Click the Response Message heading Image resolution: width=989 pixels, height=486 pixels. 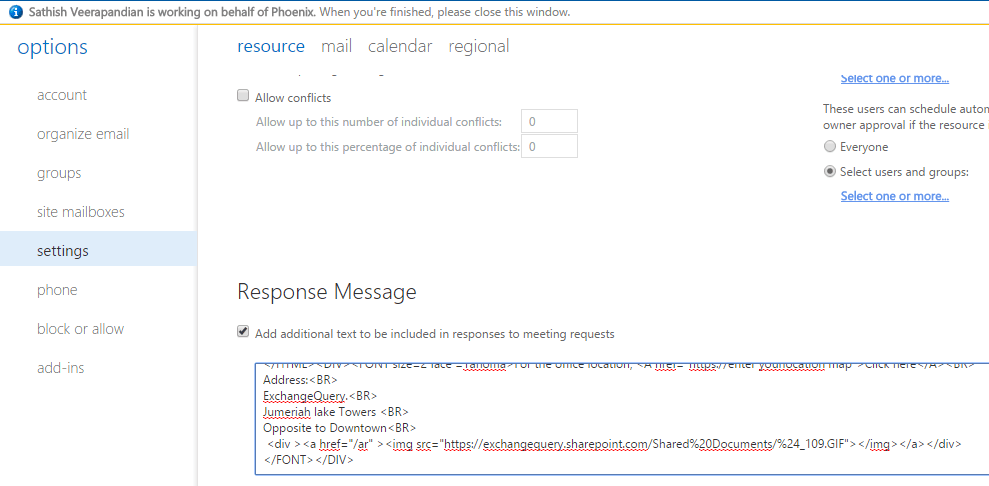pos(327,292)
